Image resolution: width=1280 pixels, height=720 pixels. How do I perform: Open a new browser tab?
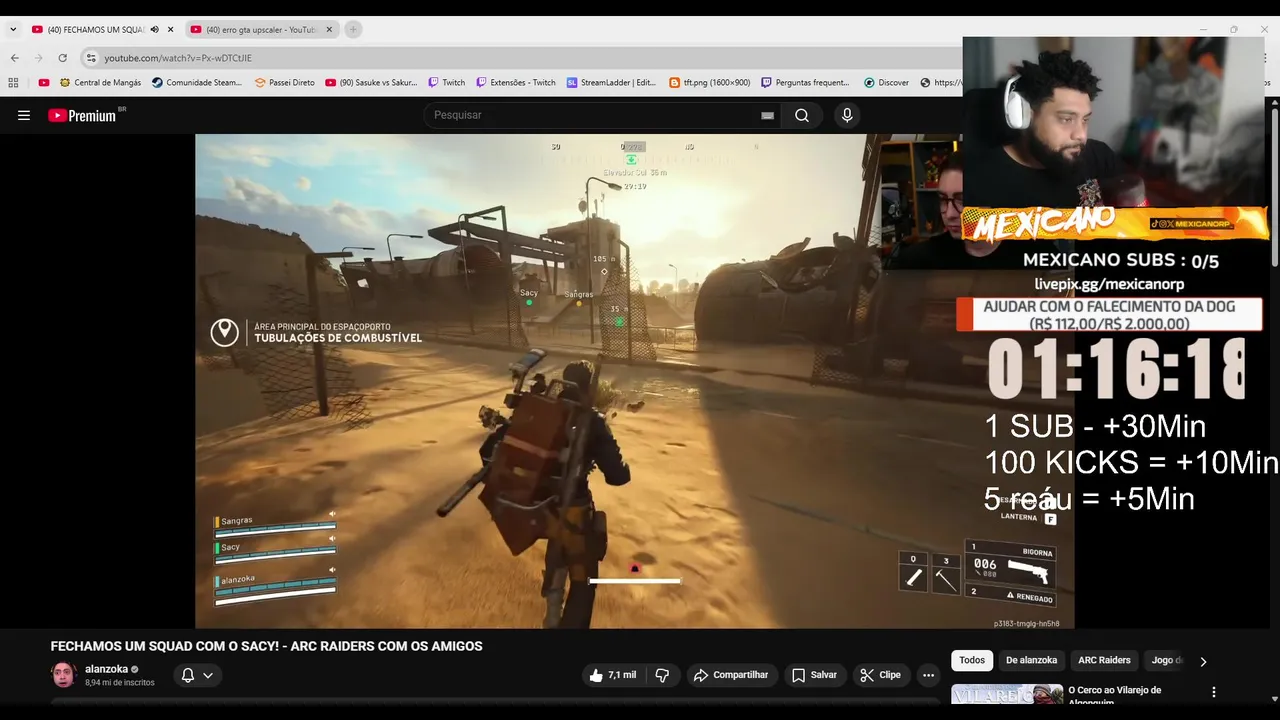click(x=353, y=30)
